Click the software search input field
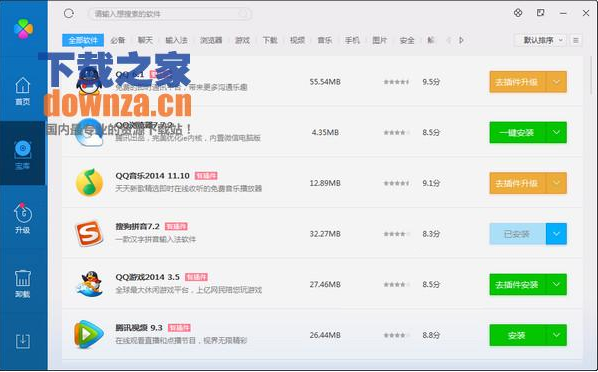 [170, 14]
